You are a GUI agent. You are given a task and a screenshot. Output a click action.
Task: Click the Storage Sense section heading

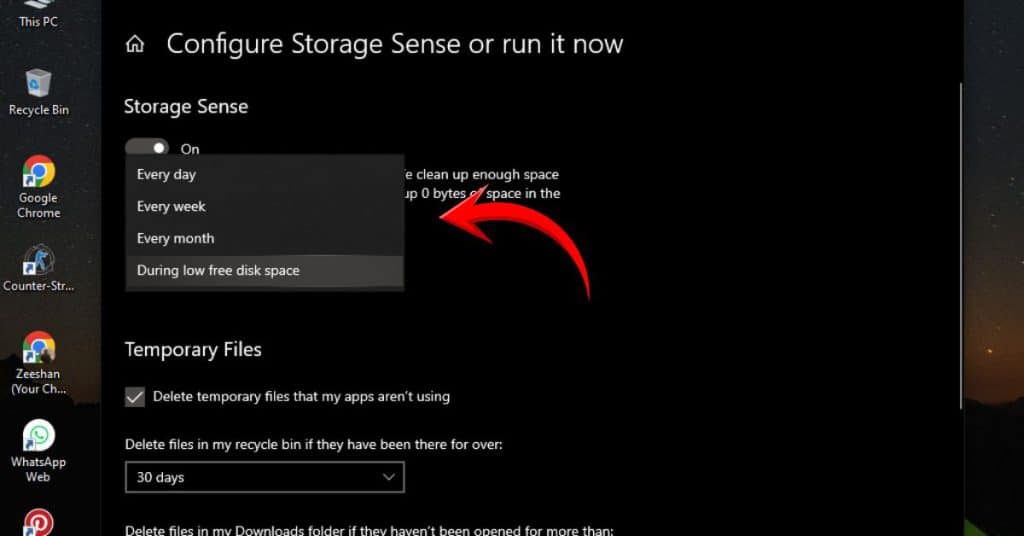coord(186,107)
